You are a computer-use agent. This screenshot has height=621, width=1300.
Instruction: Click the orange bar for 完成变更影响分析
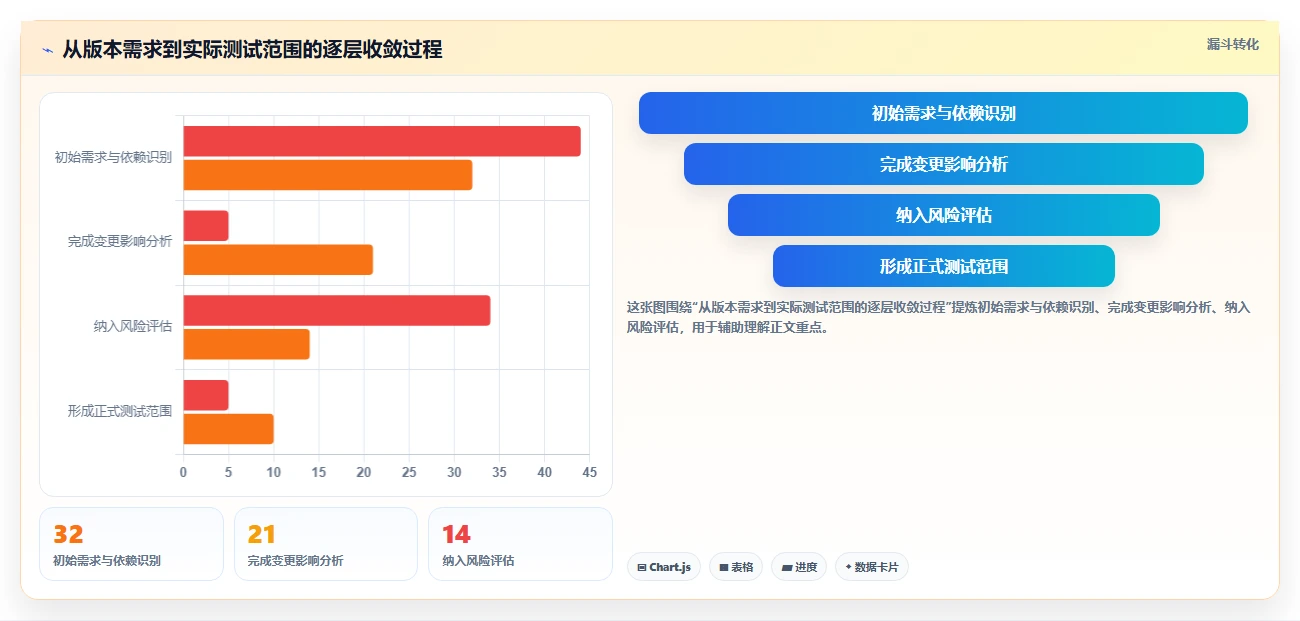pos(278,260)
